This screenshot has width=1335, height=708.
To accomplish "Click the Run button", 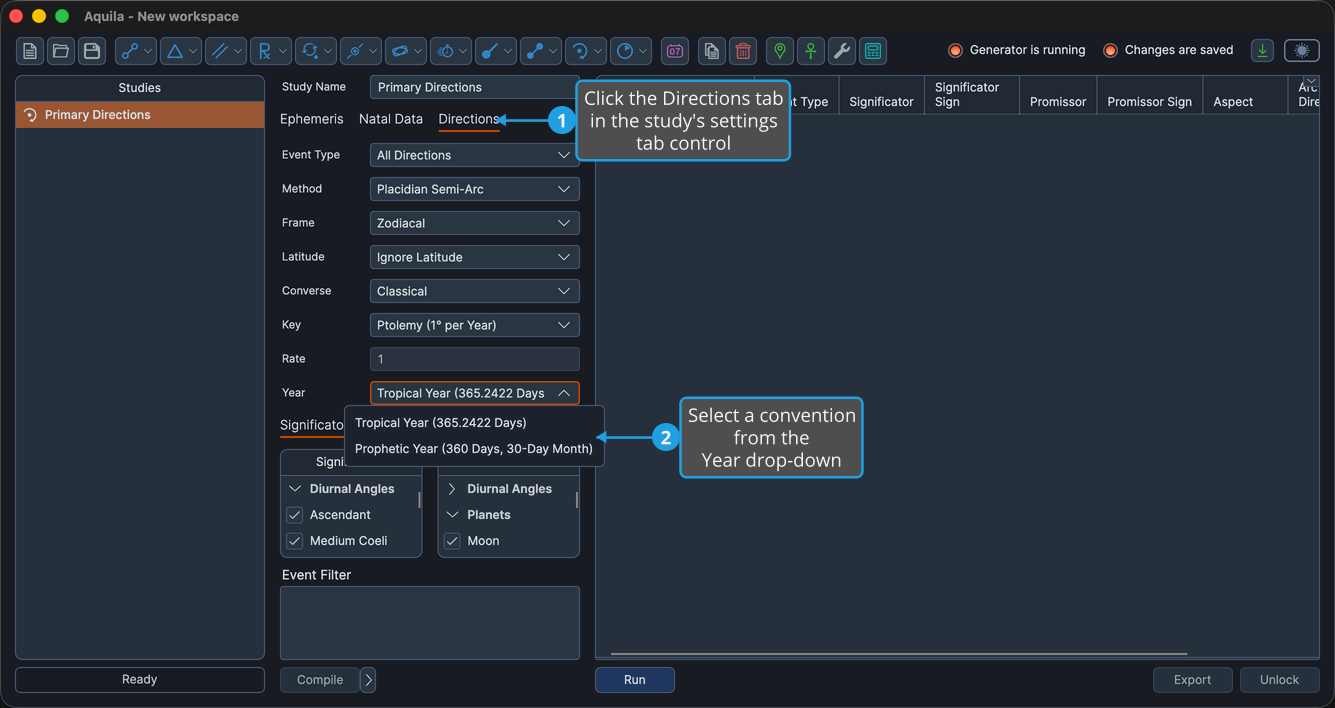I will 635,680.
